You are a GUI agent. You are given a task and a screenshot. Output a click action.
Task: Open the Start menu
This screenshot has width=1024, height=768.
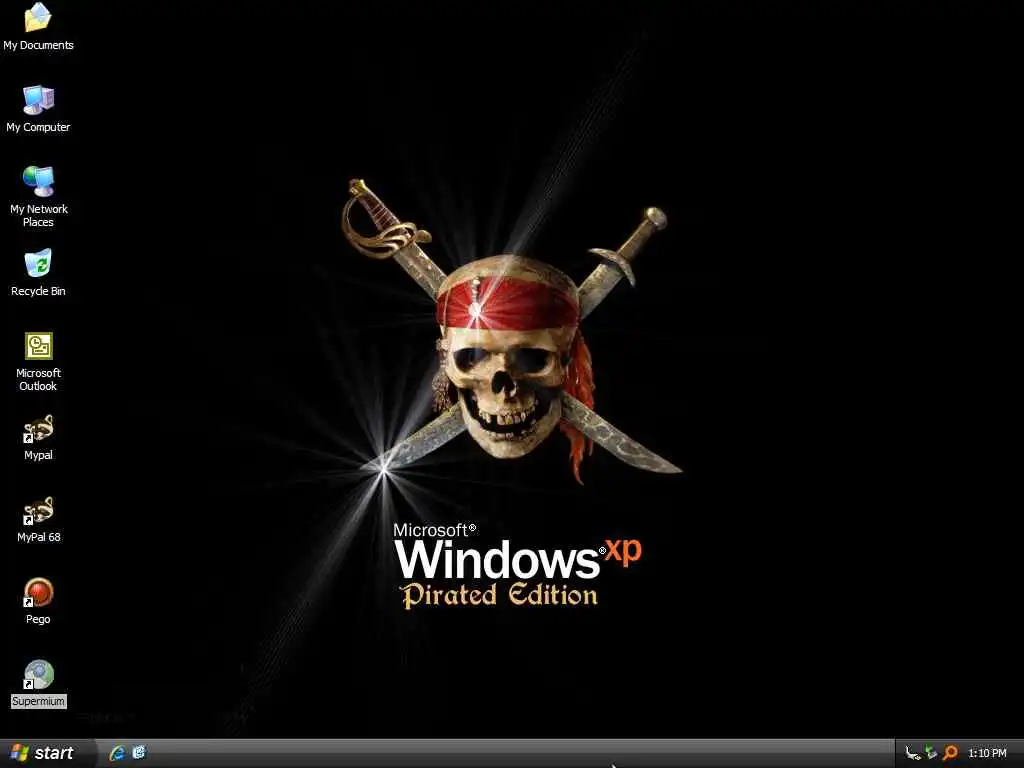pos(48,753)
